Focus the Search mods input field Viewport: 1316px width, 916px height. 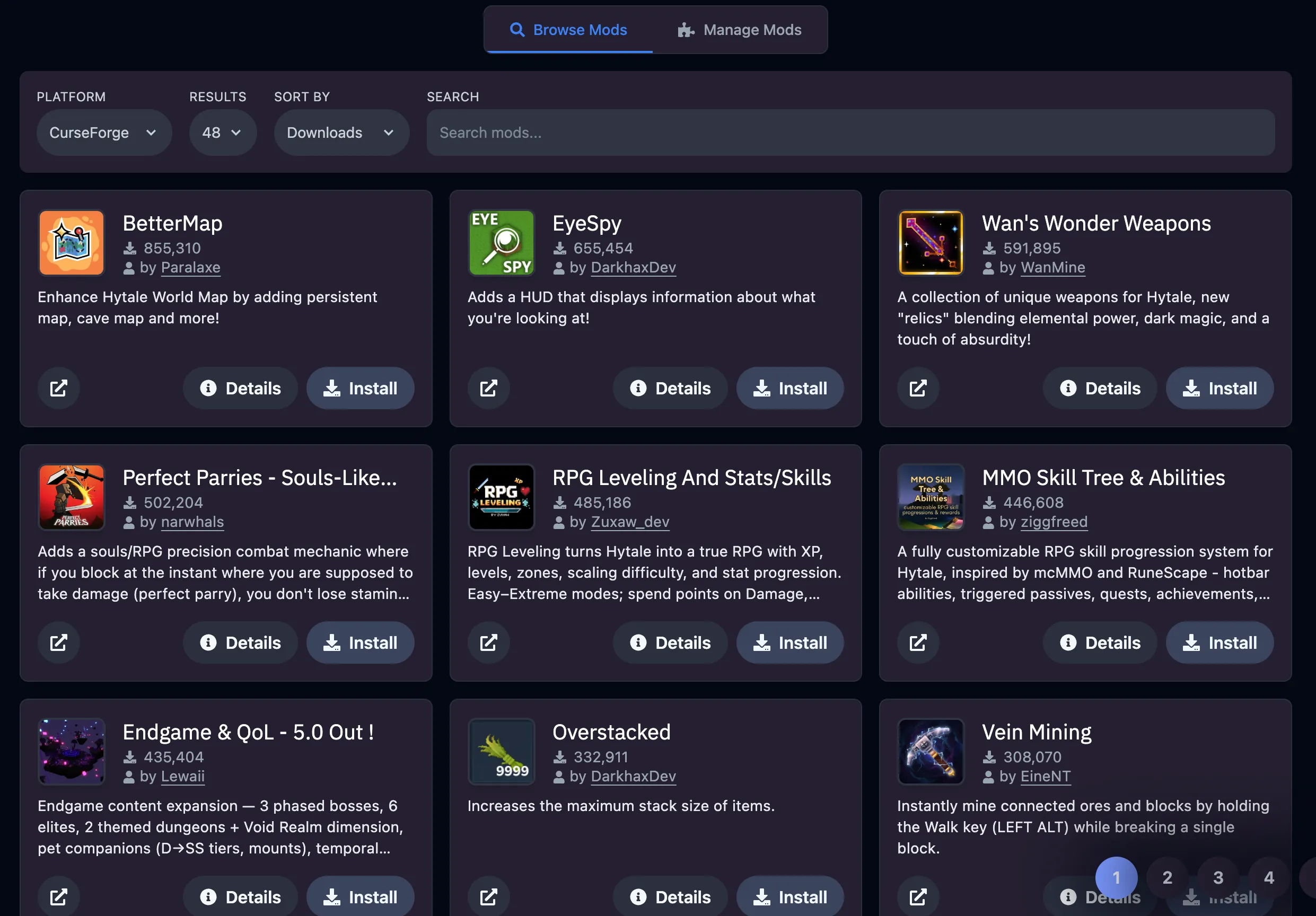(x=850, y=133)
